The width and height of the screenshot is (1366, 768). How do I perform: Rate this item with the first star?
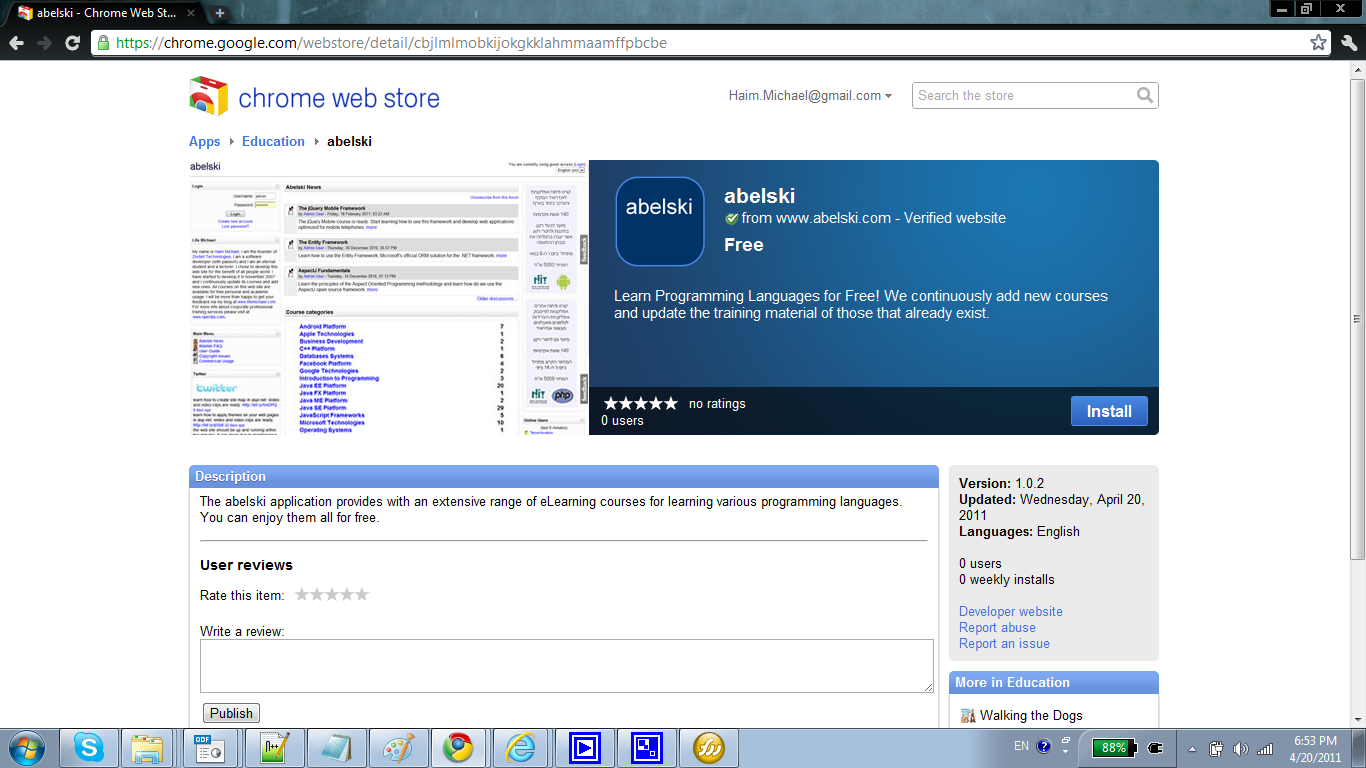(x=302, y=594)
